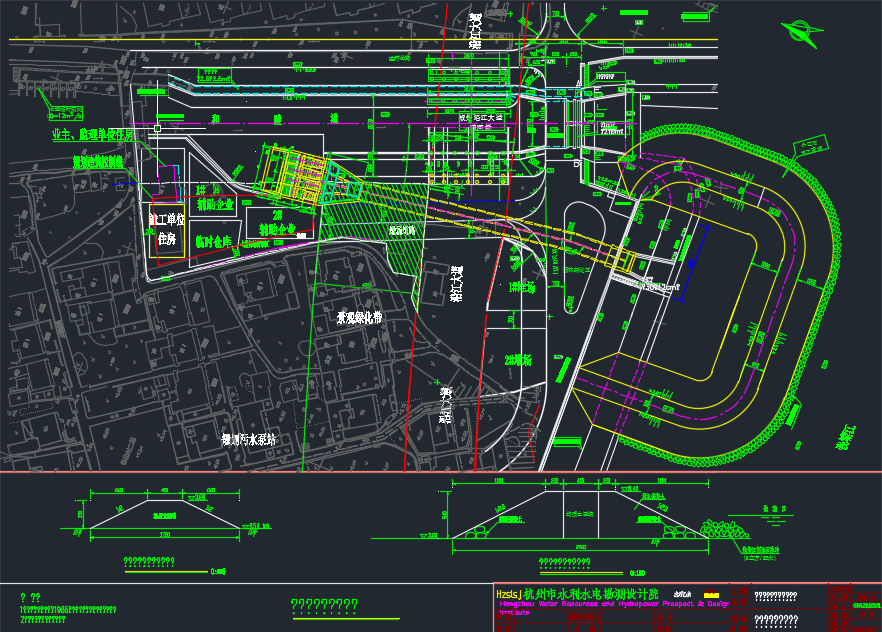Select the 施工单位住房 building label
882x632 pixels.
[165, 229]
